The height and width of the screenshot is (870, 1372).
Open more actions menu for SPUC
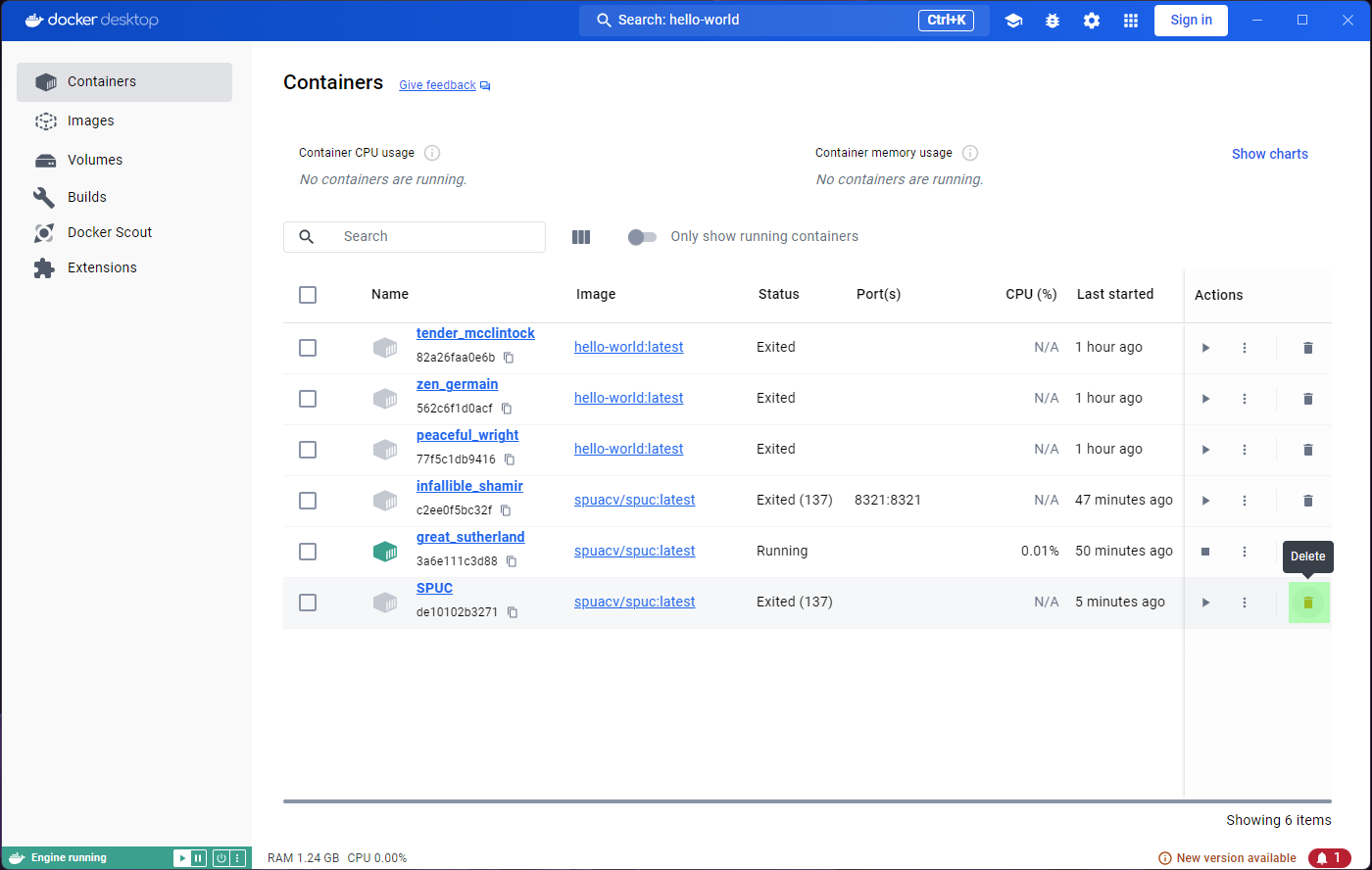[1245, 603]
